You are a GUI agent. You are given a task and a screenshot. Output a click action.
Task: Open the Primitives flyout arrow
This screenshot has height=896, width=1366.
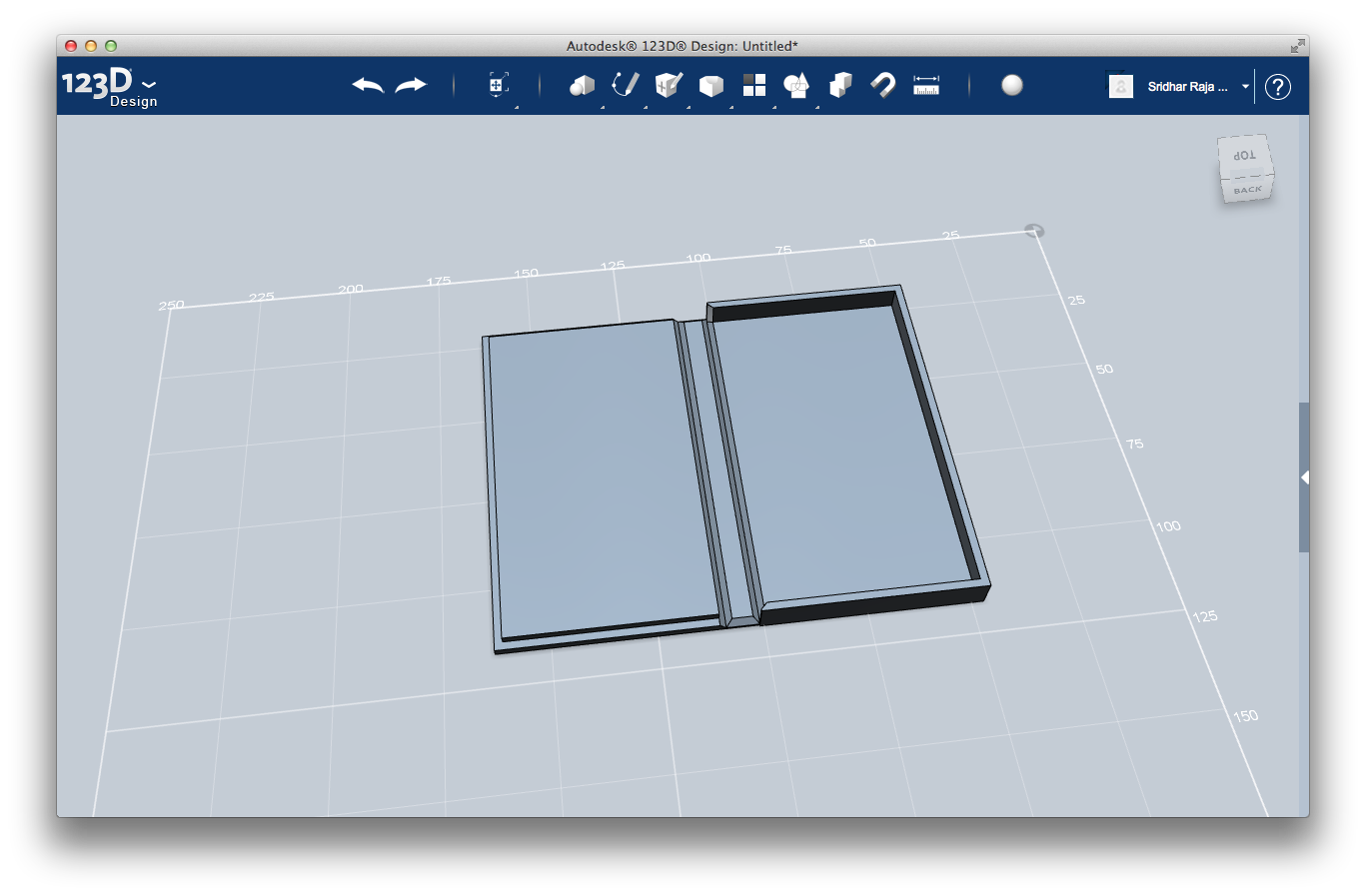[603, 105]
